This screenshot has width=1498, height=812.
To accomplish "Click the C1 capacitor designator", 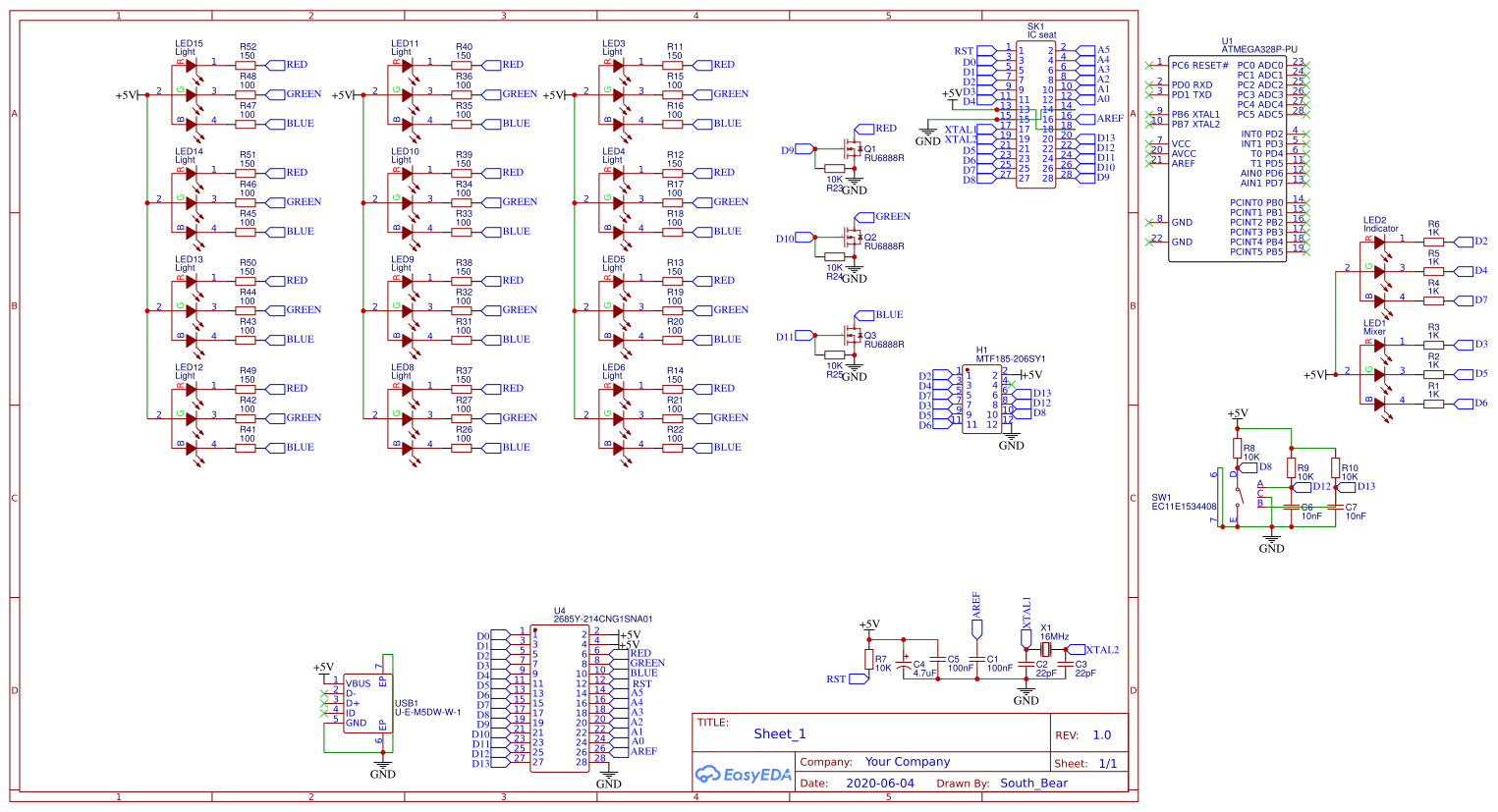I will click(x=992, y=660).
